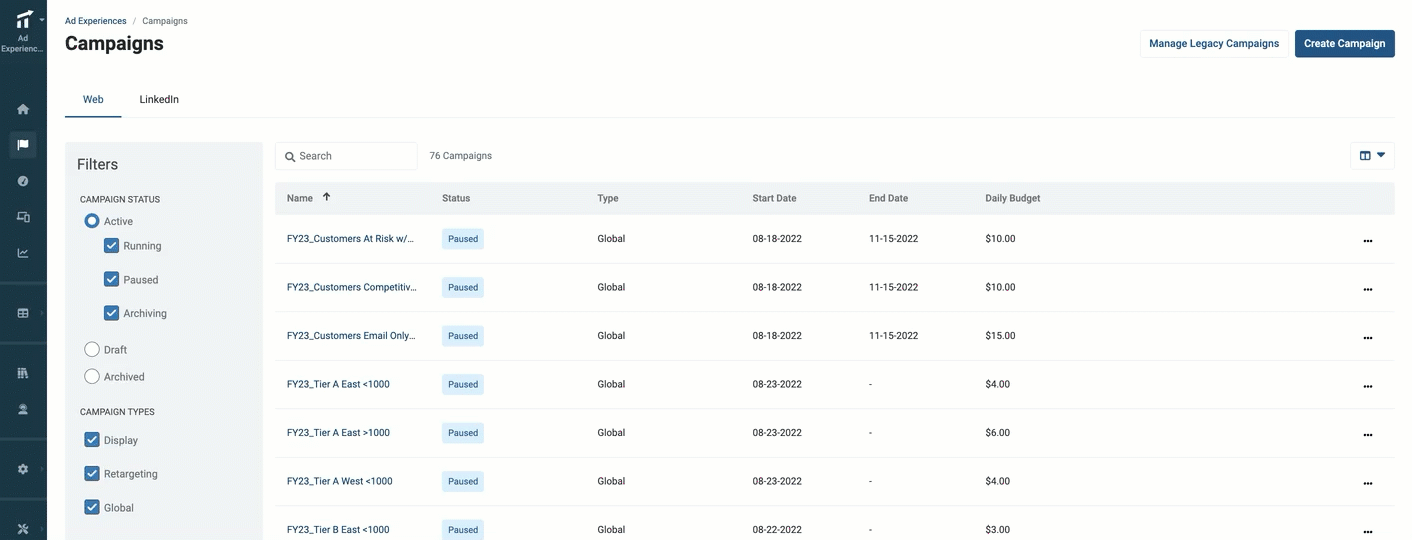Viewport: 1412px width, 540px height.
Task: Open FY23_Customers Competitive campaign link
Action: (351, 287)
